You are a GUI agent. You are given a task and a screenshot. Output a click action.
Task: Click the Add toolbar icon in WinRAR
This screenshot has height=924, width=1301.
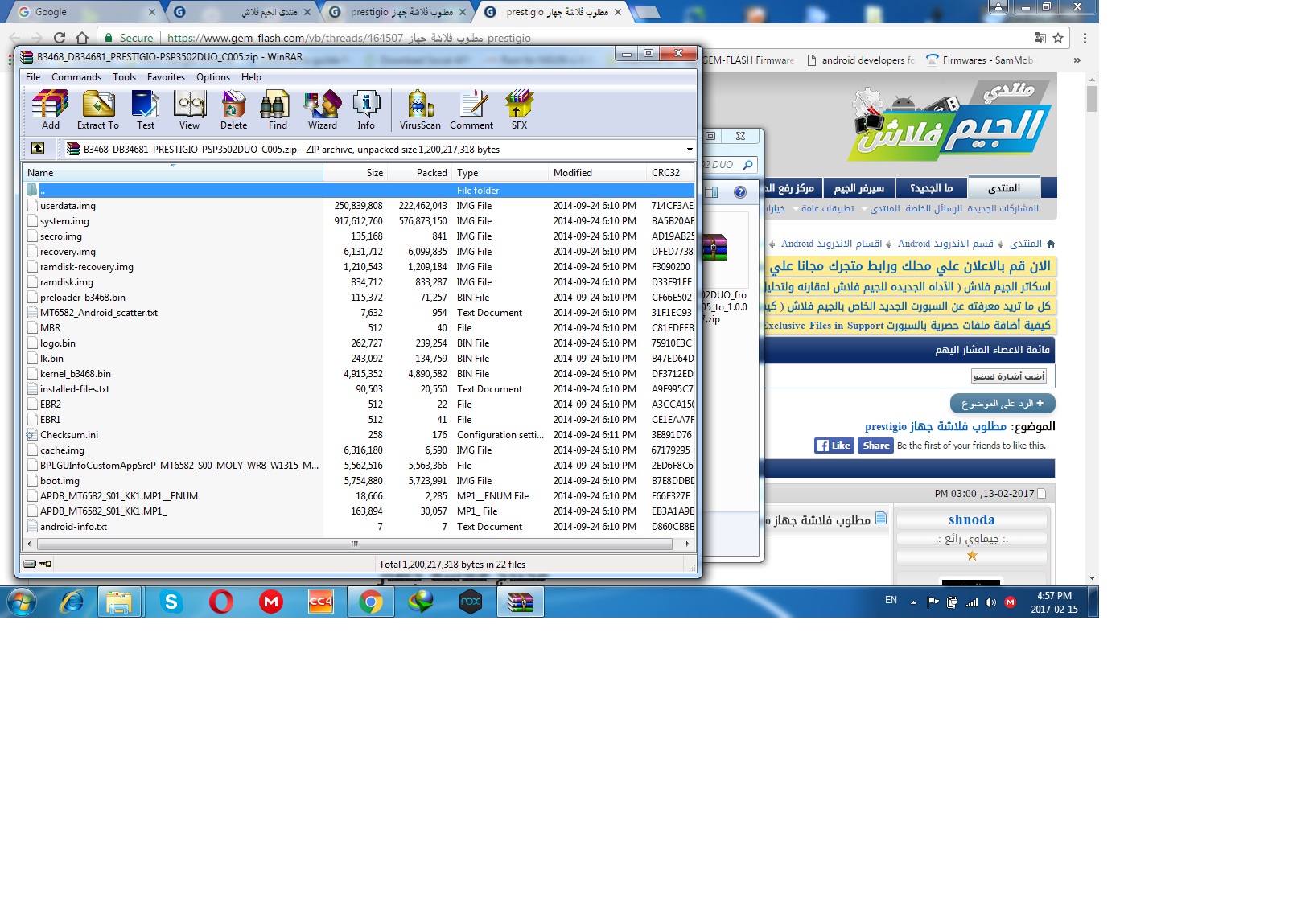[50, 110]
